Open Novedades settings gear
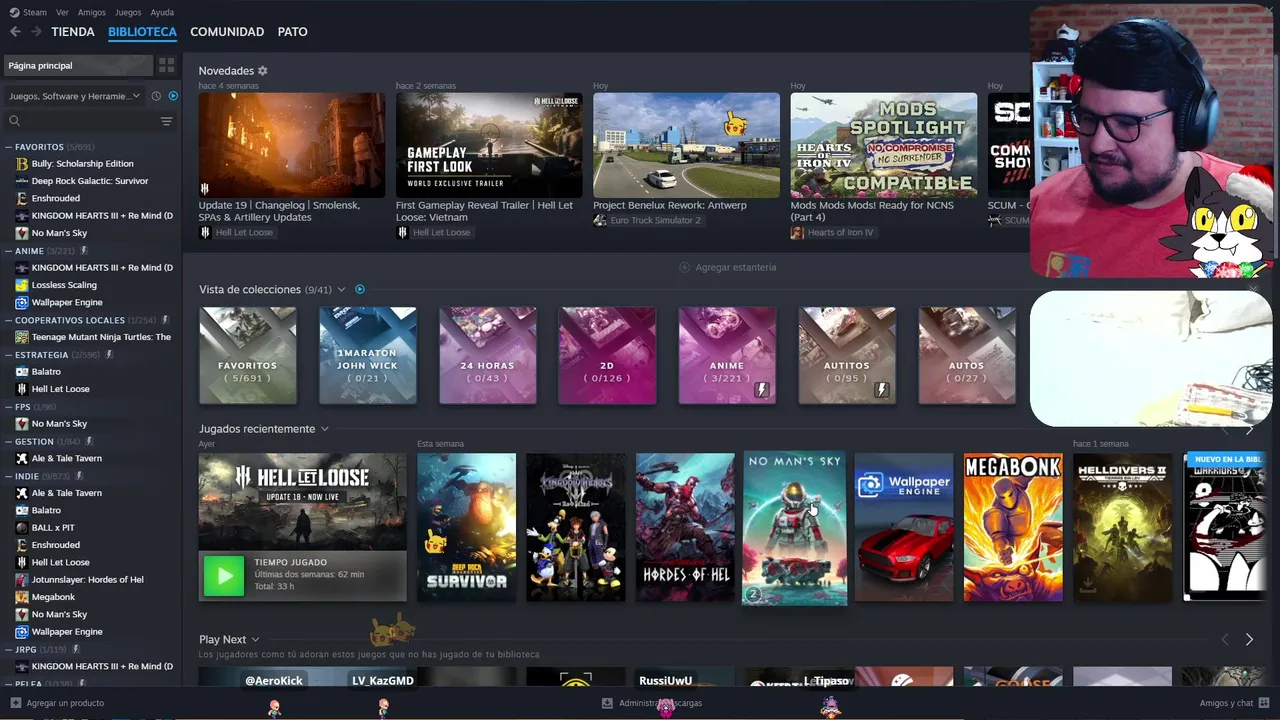The height and width of the screenshot is (720, 1280). click(263, 71)
